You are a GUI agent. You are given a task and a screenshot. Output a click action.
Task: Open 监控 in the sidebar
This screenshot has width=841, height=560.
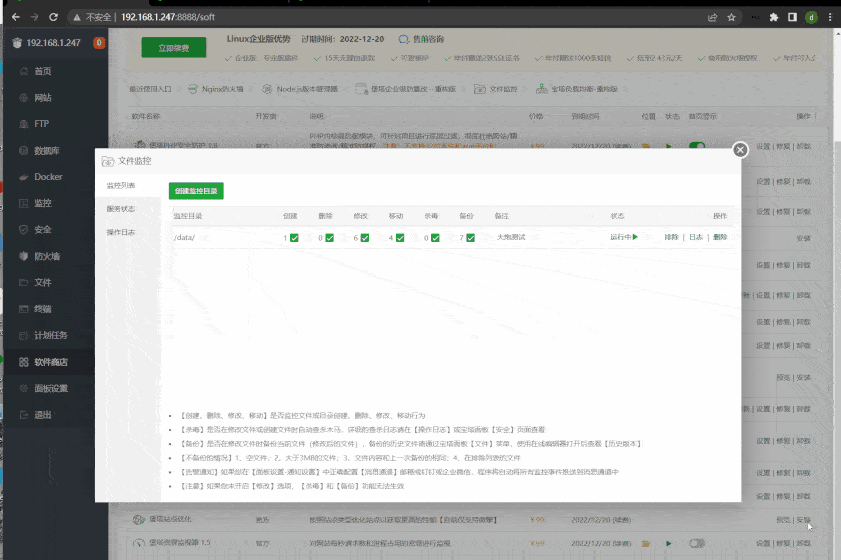pos(43,203)
